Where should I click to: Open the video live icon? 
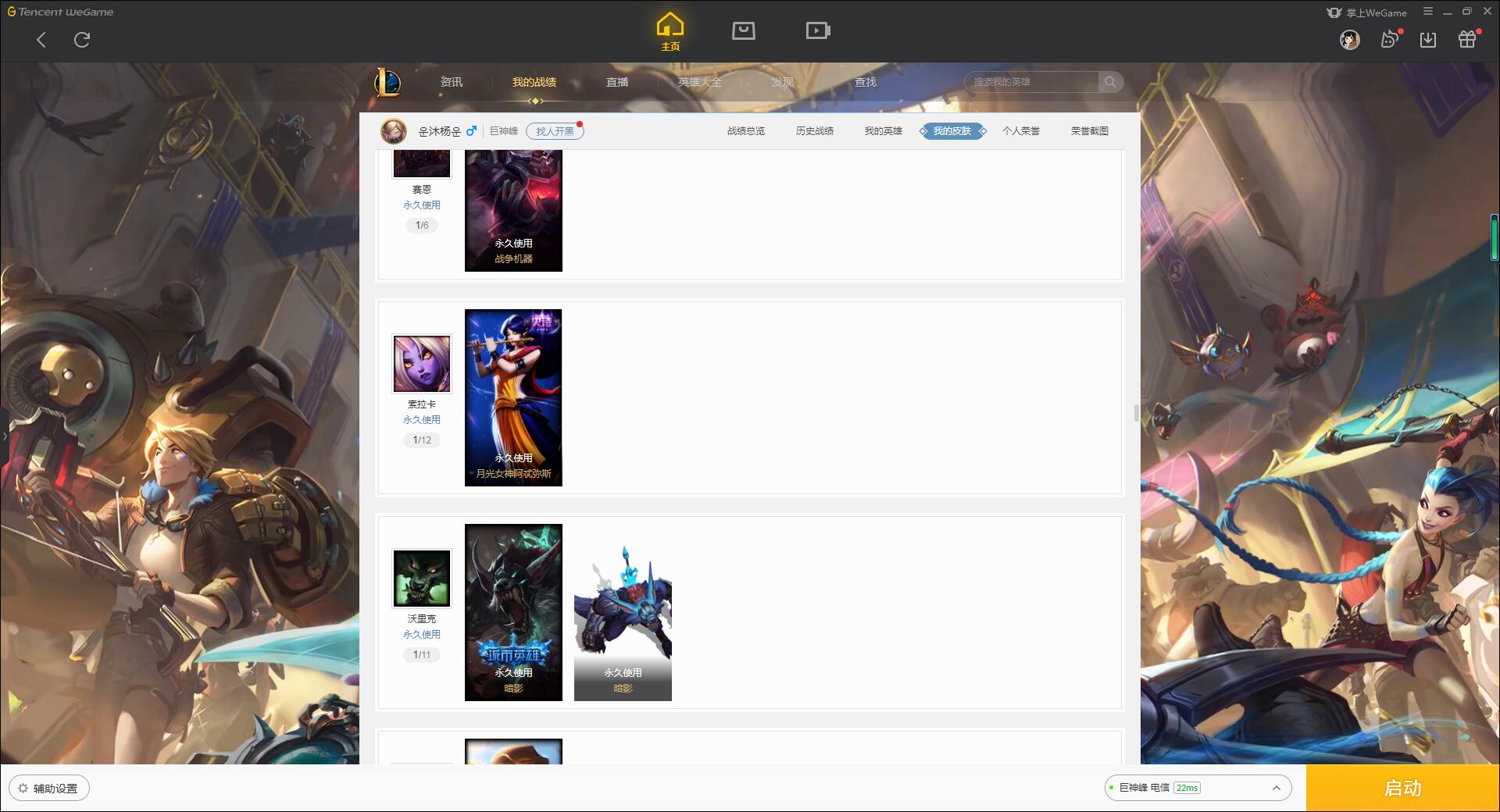[818, 31]
